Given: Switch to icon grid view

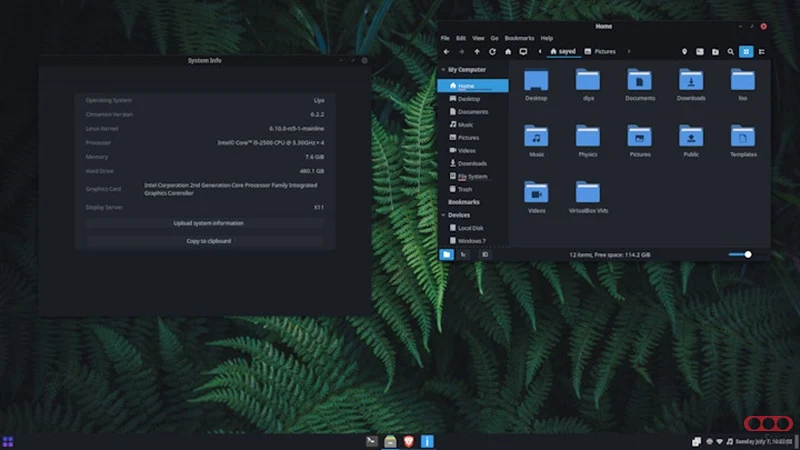Looking at the screenshot, I should (x=746, y=51).
